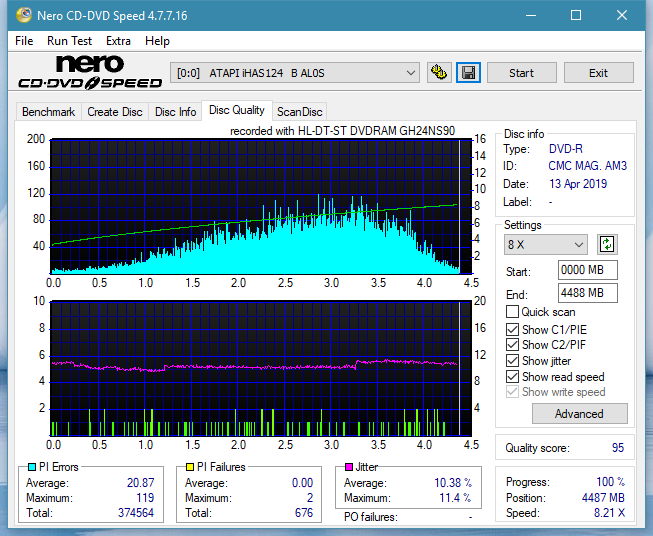Disable Show C1/PIE checkbox
This screenshot has width=653, height=536.
pos(512,329)
